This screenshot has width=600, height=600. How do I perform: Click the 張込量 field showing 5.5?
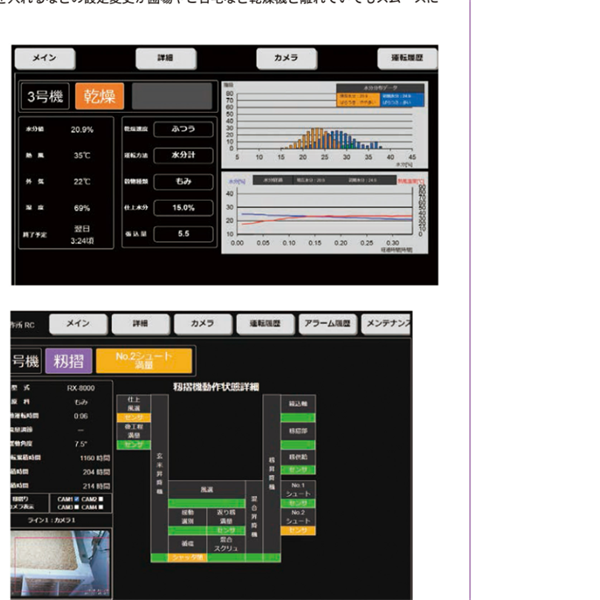tap(182, 233)
